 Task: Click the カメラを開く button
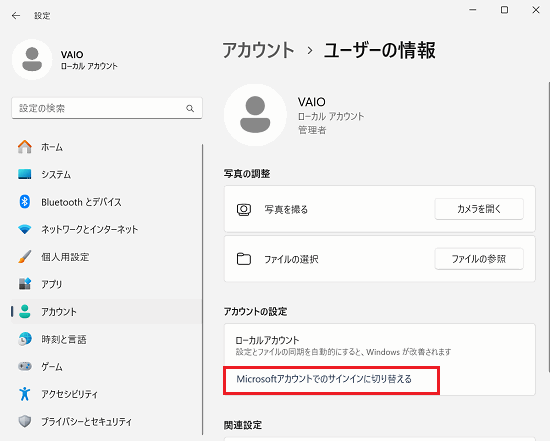479,209
